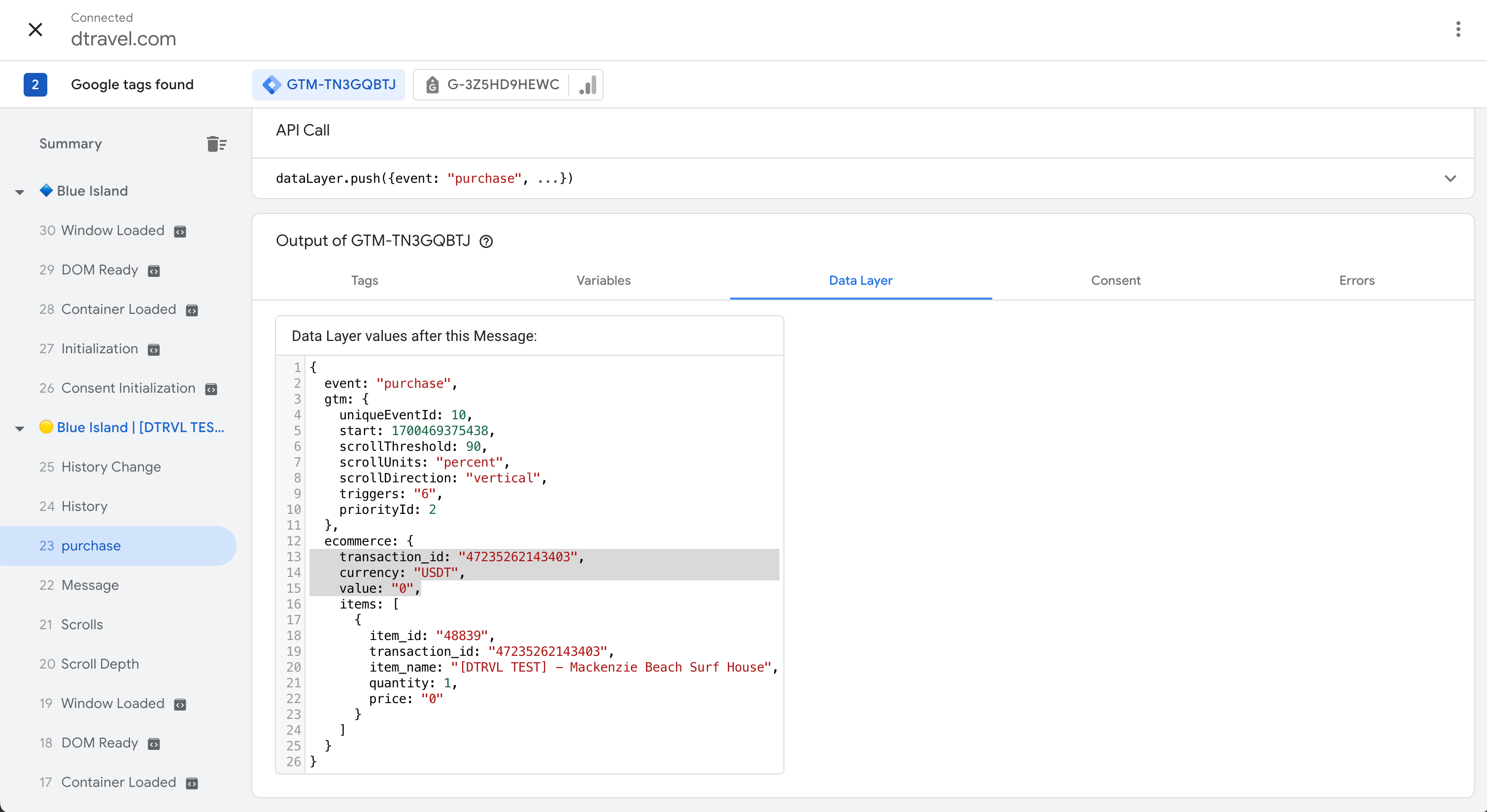The height and width of the screenshot is (812, 1487).
Task: Switch to the Consent tab
Action: (1115, 280)
